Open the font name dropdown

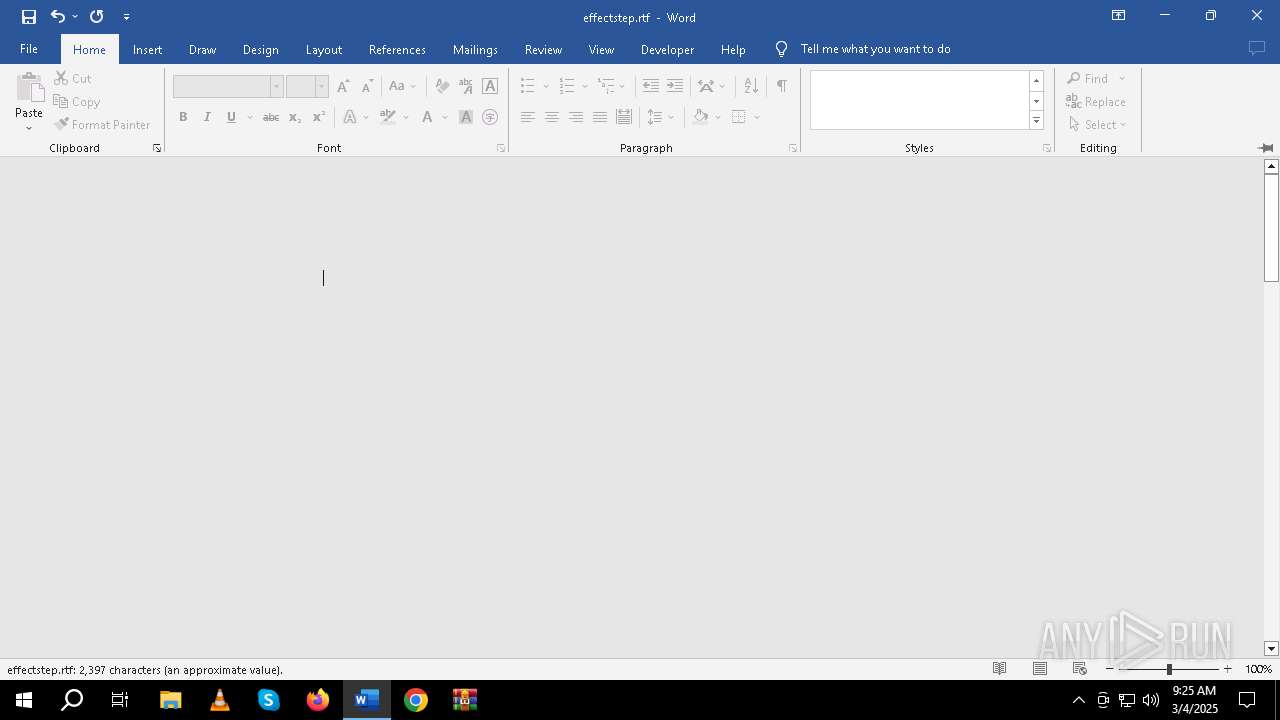click(276, 86)
